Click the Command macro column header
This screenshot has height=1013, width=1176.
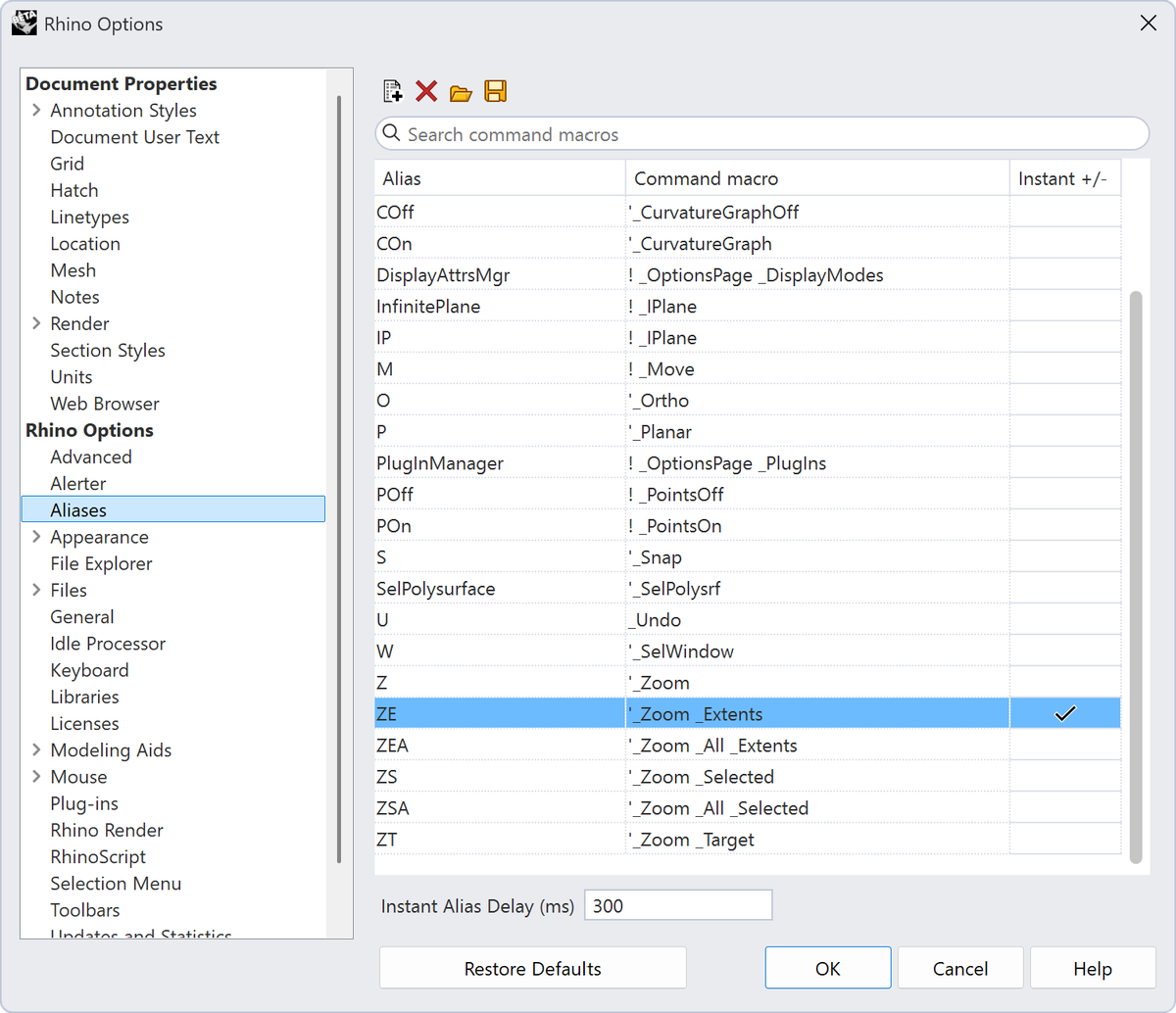817,178
